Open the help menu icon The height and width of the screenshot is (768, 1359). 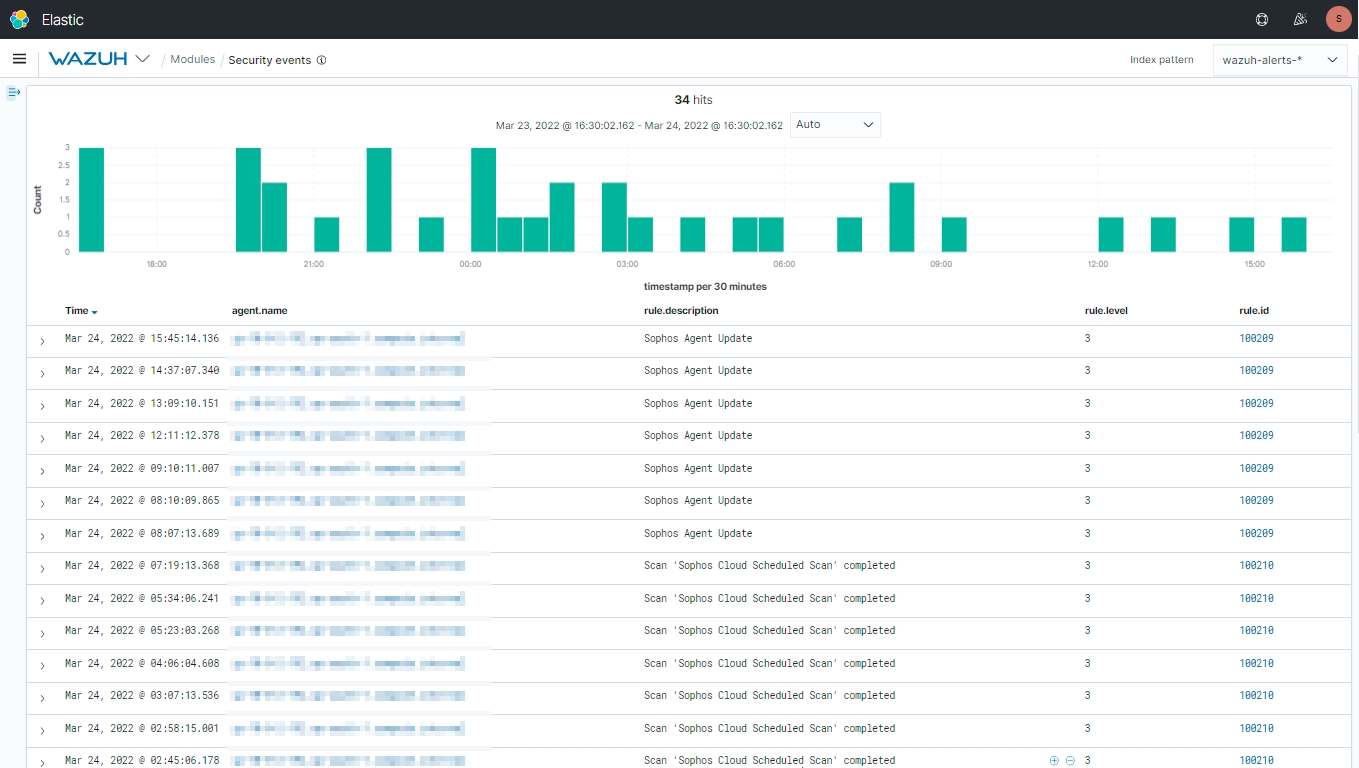(1262, 19)
